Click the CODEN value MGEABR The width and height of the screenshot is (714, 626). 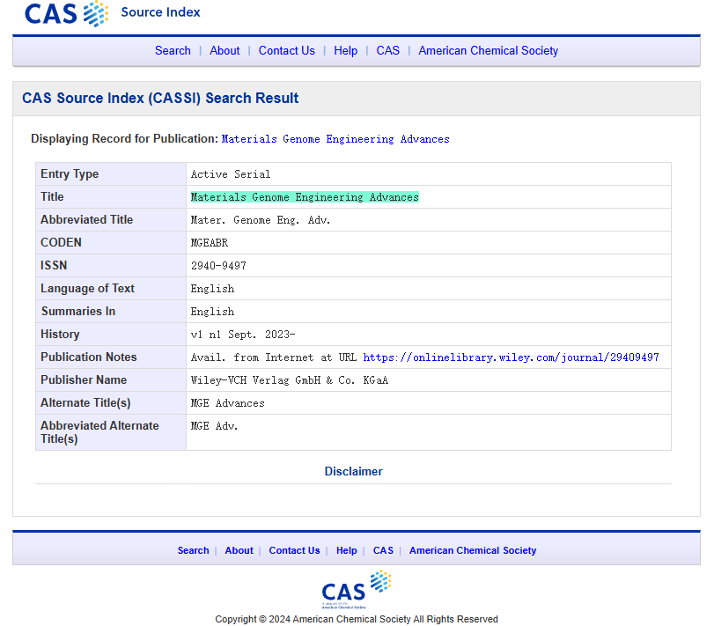coord(209,243)
